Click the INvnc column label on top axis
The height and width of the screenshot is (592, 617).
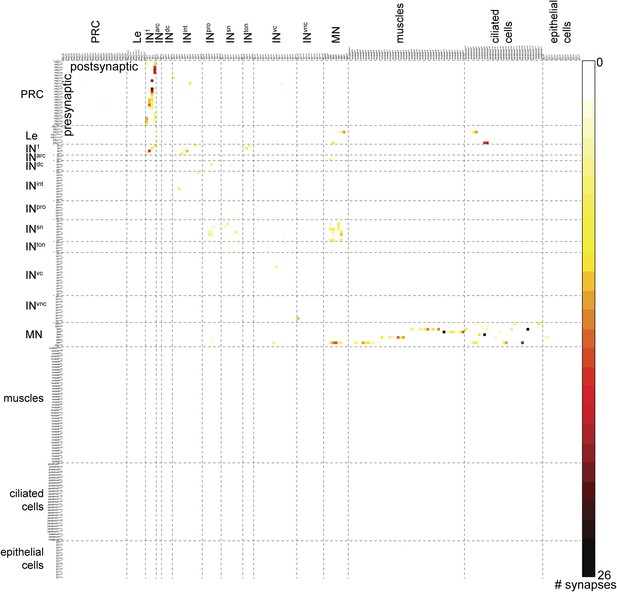tap(307, 33)
